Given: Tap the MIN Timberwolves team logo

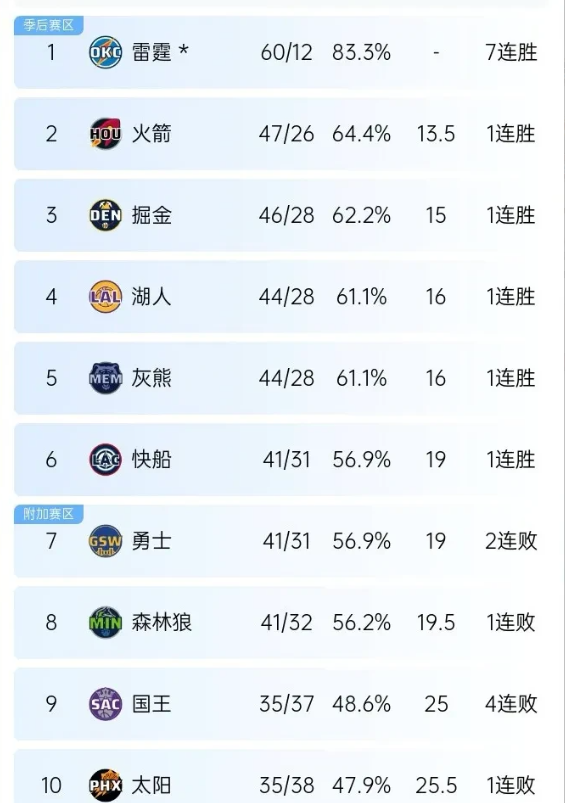Looking at the screenshot, I should [106, 623].
